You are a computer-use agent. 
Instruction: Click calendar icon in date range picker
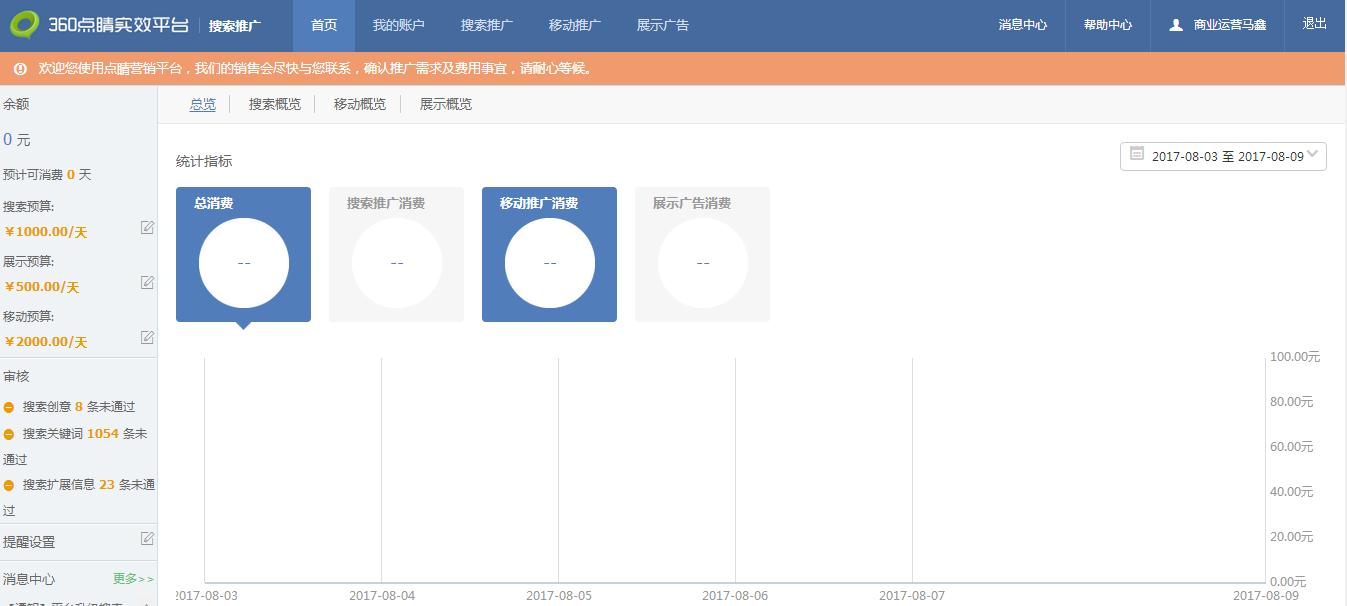[x=1137, y=154]
